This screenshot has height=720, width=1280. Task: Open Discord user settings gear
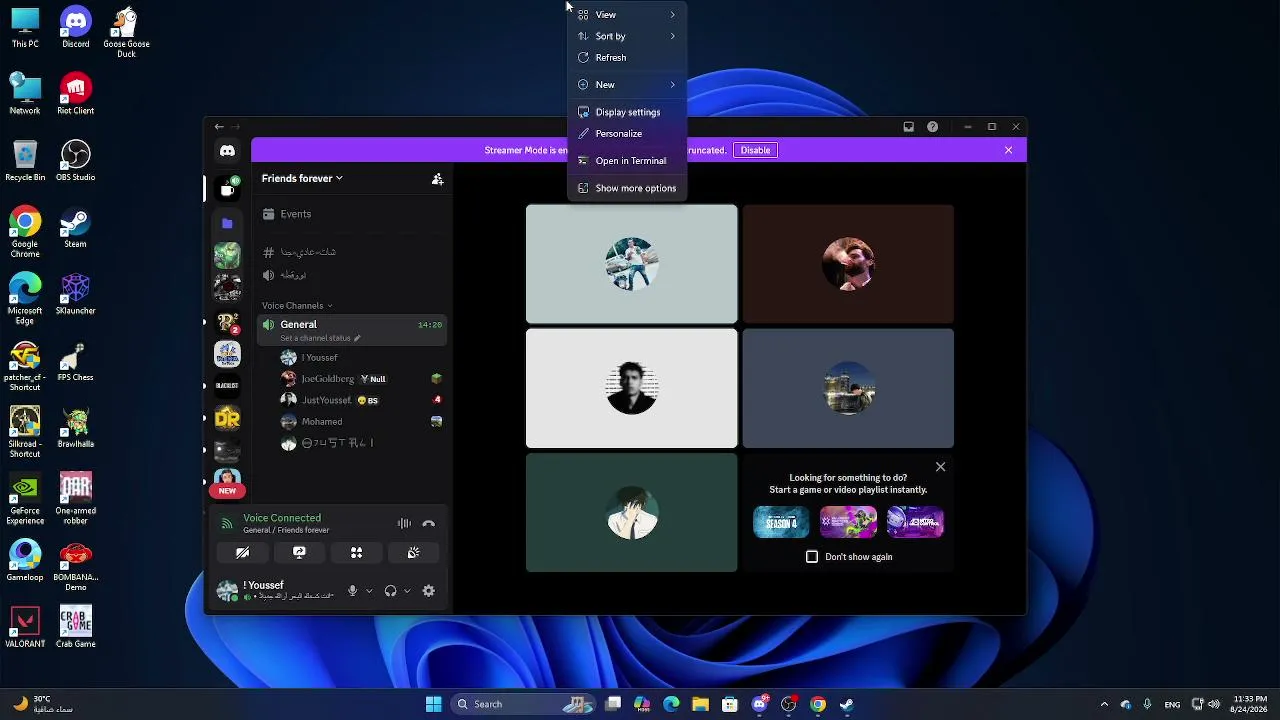(428, 591)
